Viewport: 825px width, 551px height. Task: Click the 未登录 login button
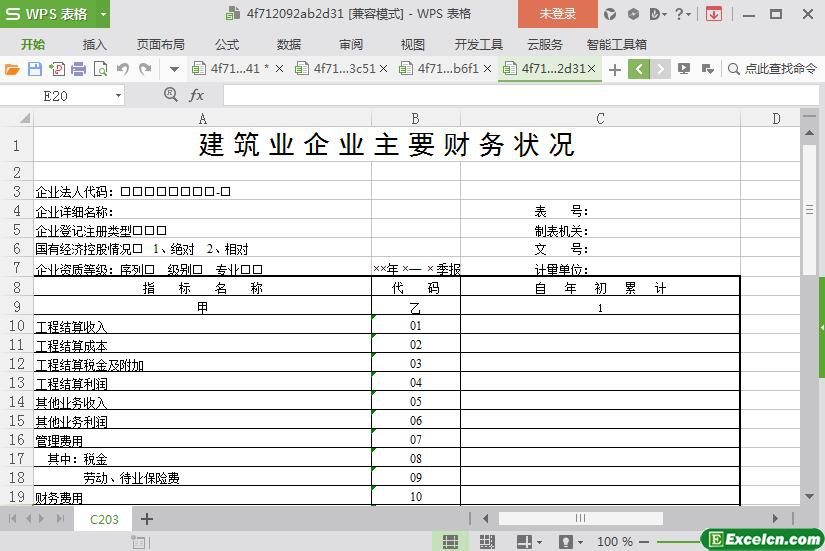point(558,14)
